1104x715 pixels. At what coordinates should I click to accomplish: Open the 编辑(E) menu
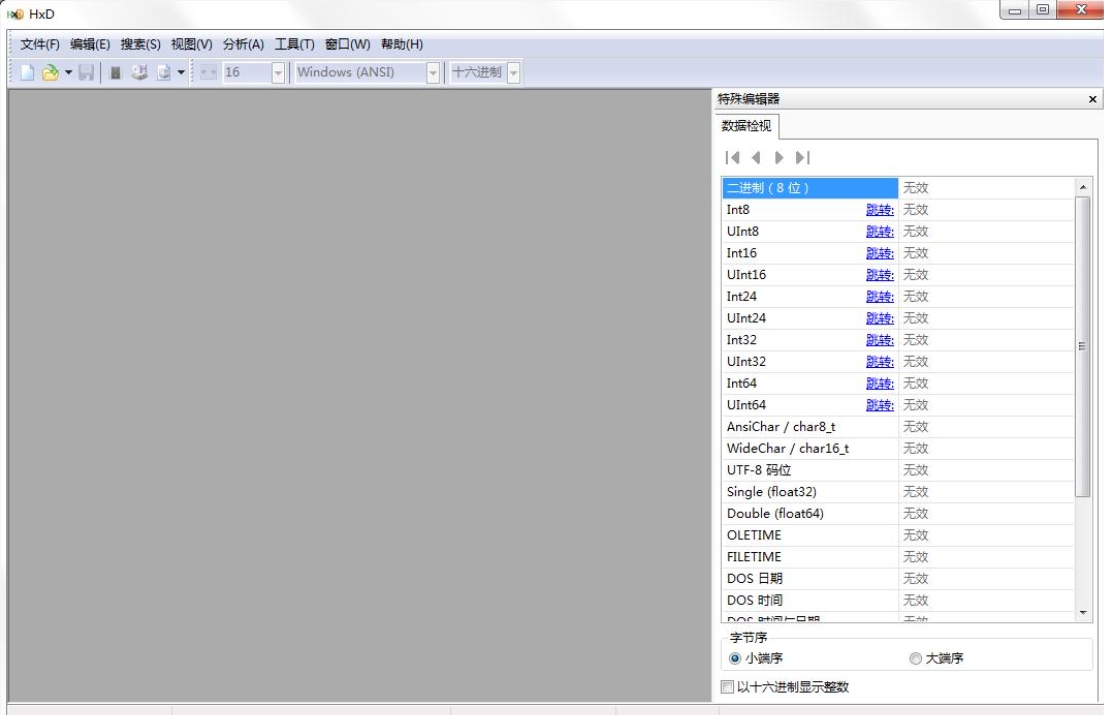coord(90,44)
